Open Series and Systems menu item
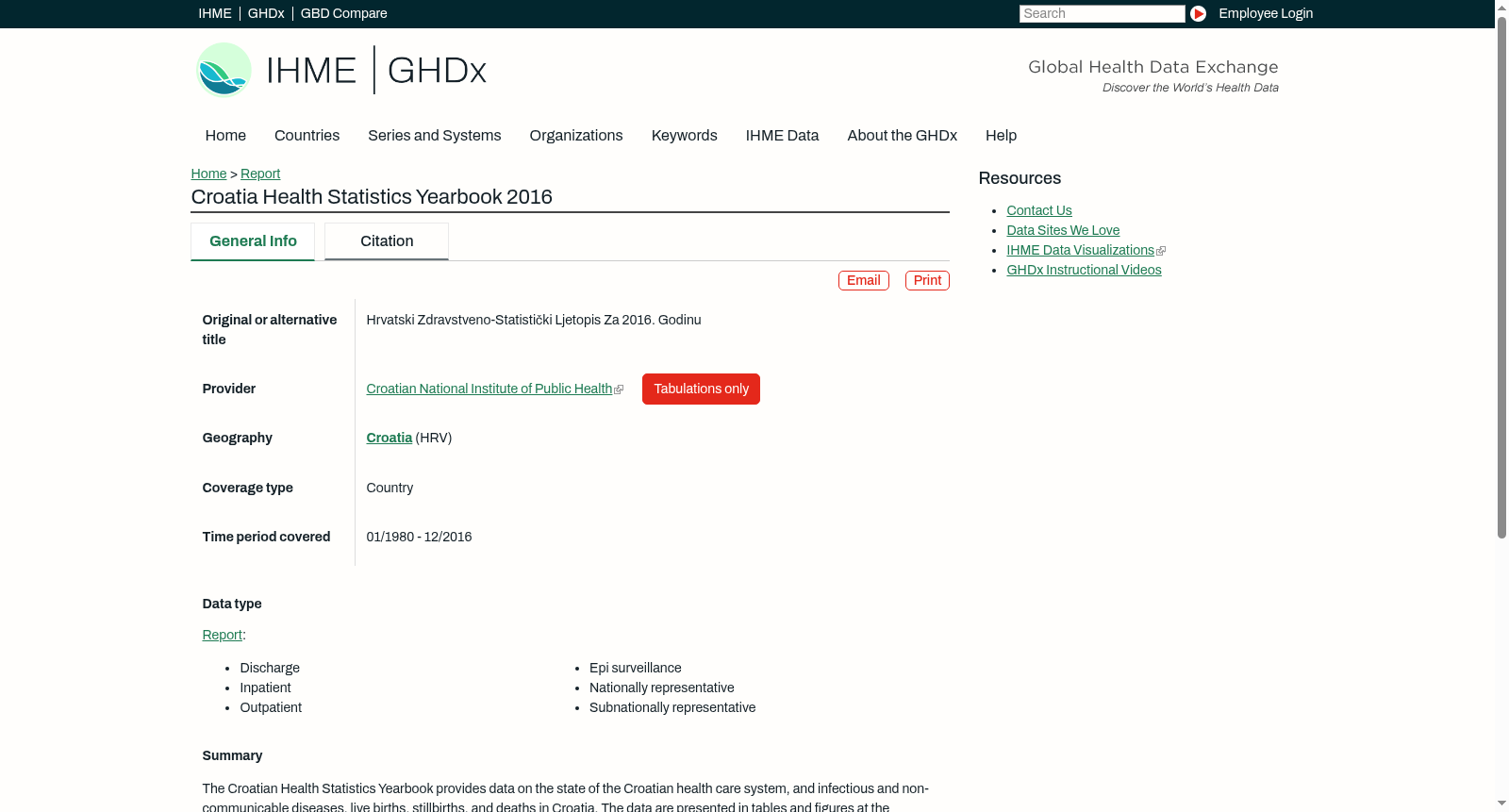 click(435, 135)
